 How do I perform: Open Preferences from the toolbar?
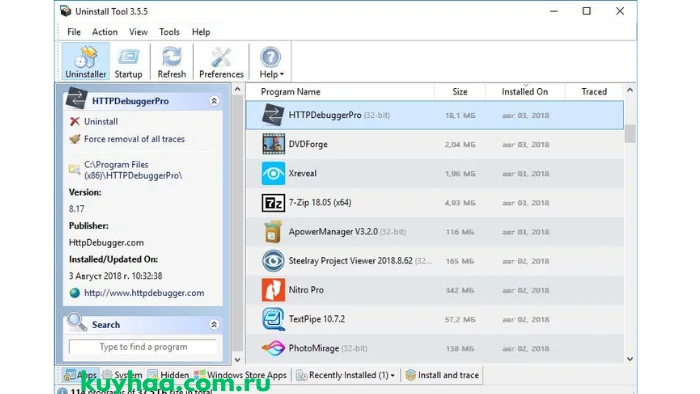(221, 62)
